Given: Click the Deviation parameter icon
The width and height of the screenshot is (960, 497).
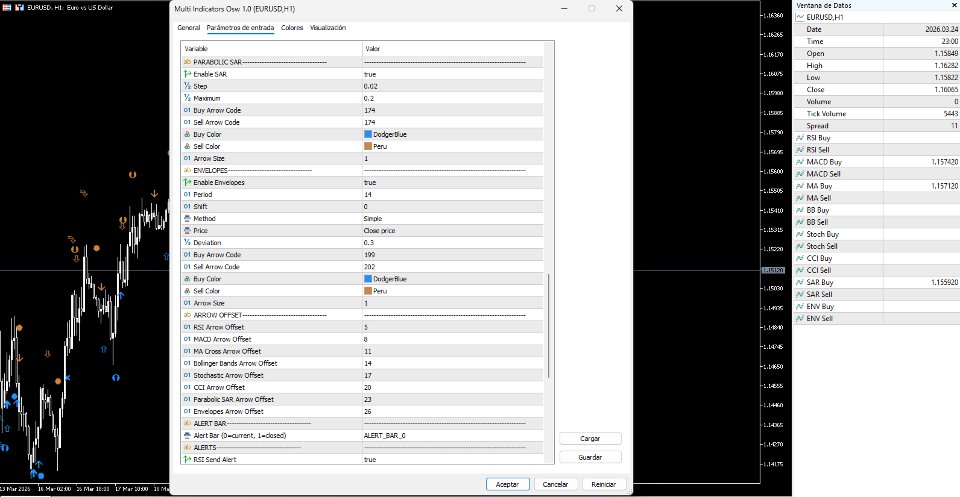Looking at the screenshot, I should tap(187, 242).
